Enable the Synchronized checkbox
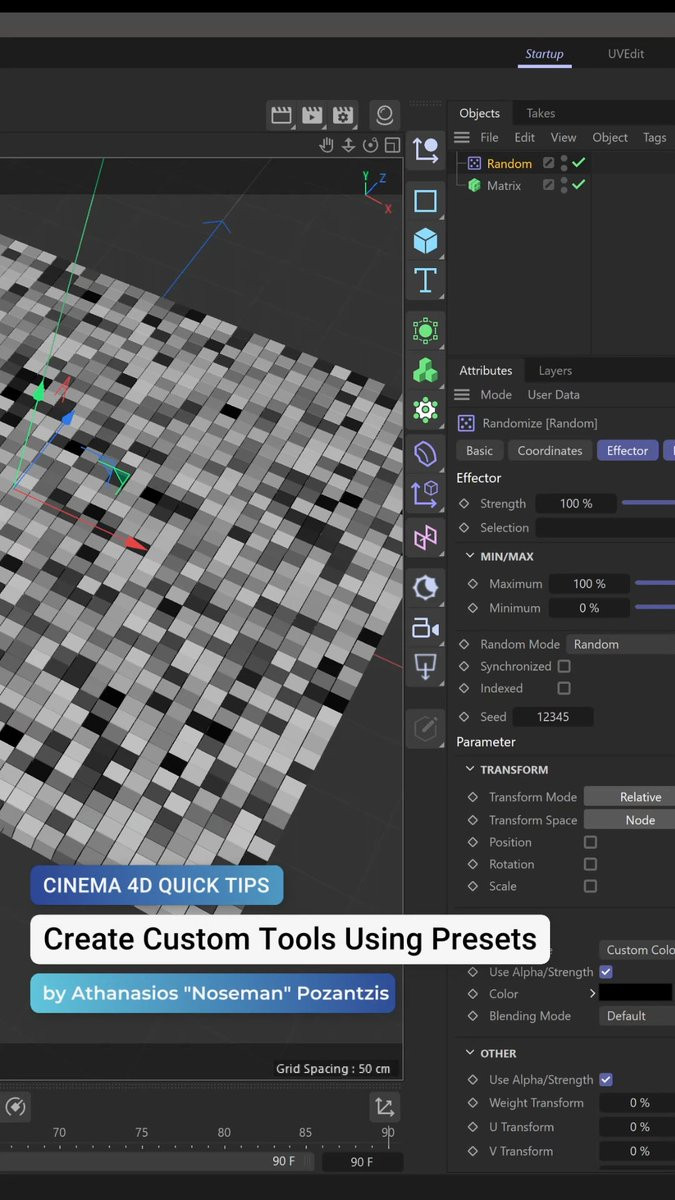Image resolution: width=675 pixels, height=1200 pixels. pos(564,666)
